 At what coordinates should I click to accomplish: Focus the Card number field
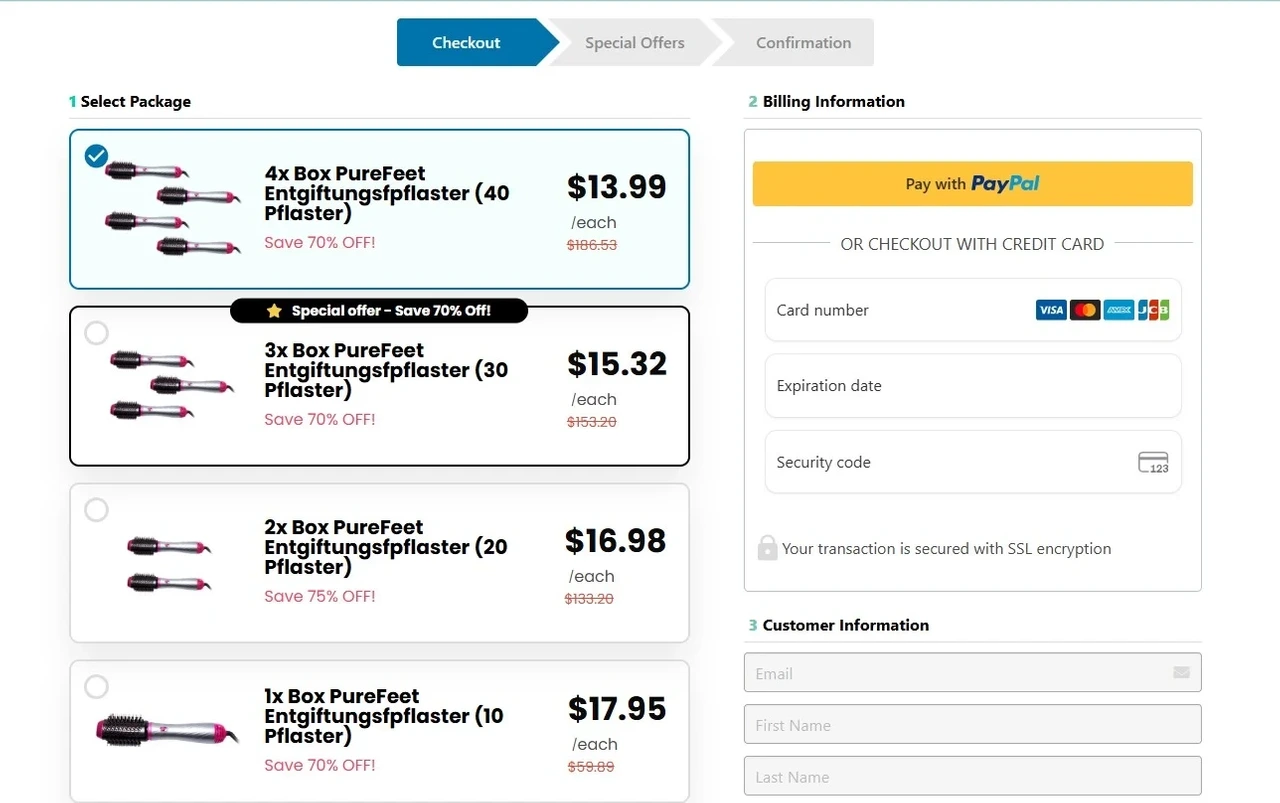(x=973, y=310)
